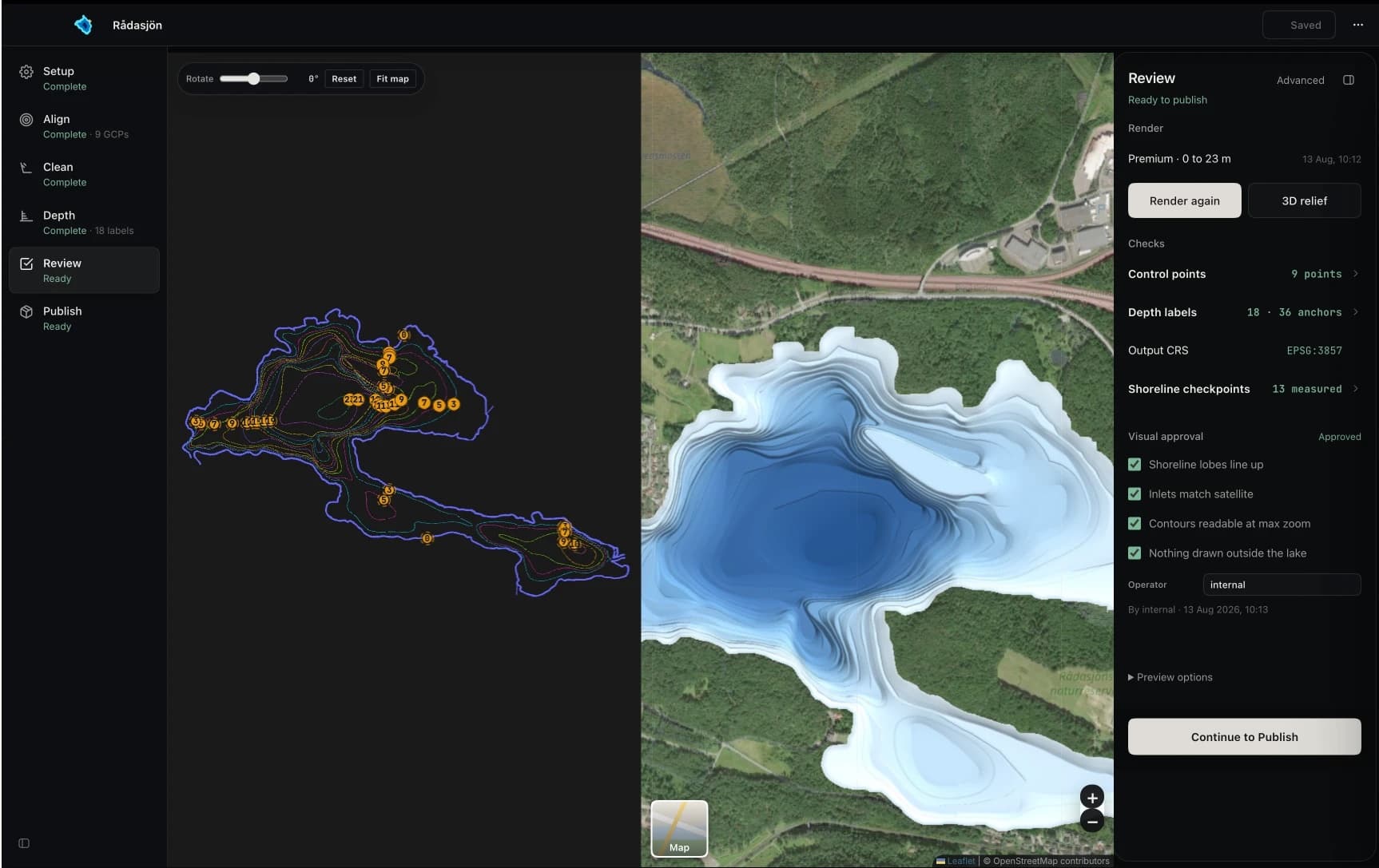This screenshot has height=868, width=1379.
Task: Zoom out on the map with minus
Action: click(1092, 821)
